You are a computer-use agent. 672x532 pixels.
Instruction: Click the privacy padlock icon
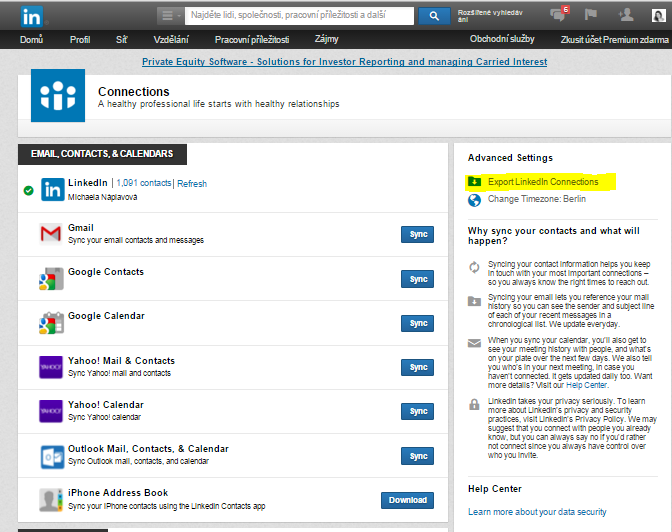(x=474, y=404)
